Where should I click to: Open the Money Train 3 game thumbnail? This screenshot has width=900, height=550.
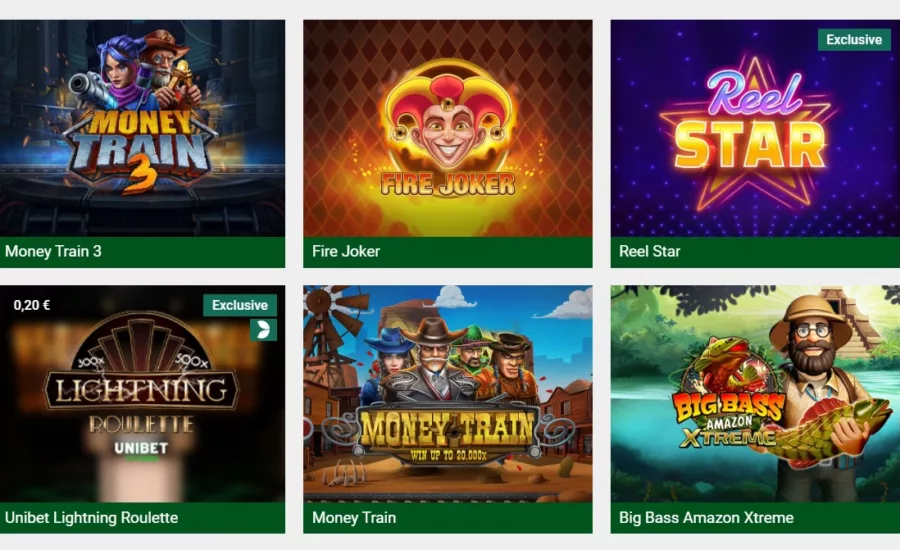point(142,128)
